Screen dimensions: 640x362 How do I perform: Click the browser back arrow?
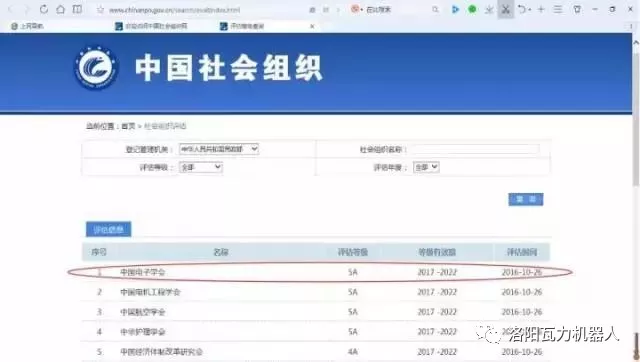(11, 9)
